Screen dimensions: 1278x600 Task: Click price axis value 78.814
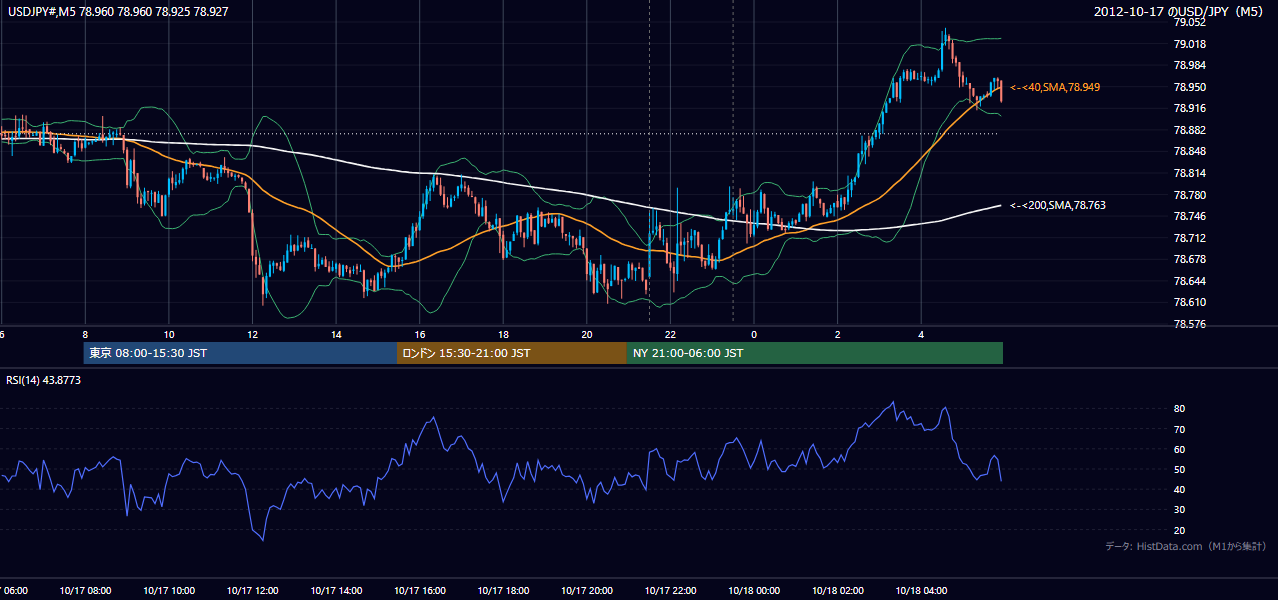click(x=1189, y=173)
